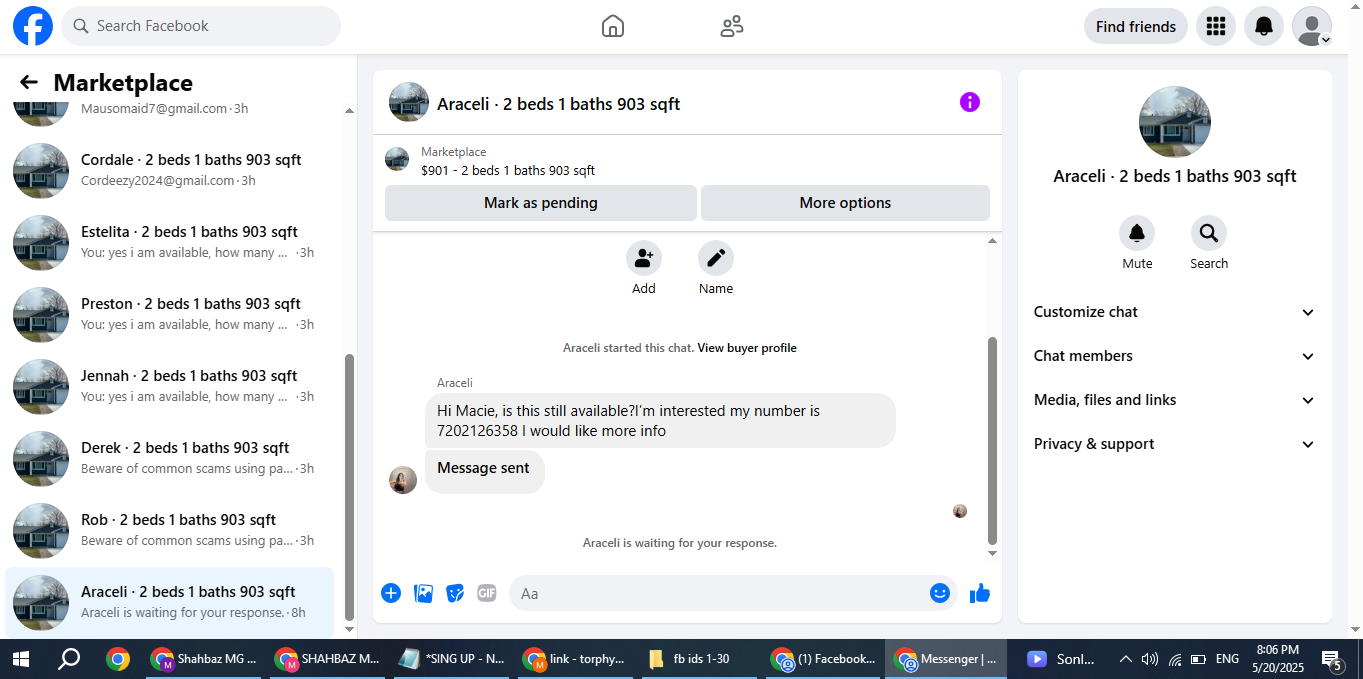1363x679 pixels.
Task: Expand the Chat members section
Action: point(1175,356)
